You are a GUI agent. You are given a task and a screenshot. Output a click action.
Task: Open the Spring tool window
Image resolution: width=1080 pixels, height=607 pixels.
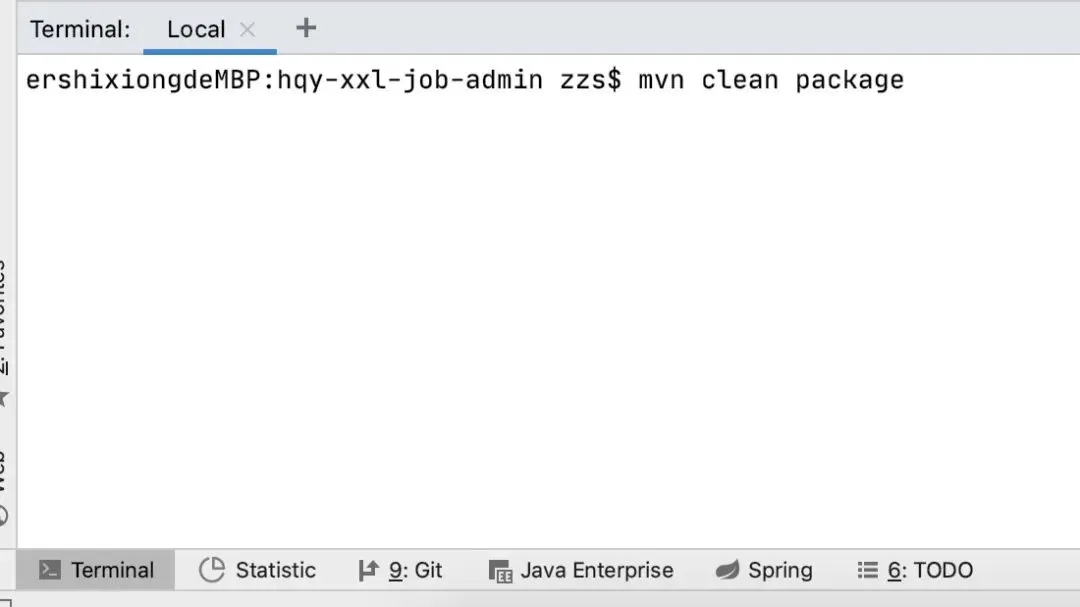click(780, 570)
